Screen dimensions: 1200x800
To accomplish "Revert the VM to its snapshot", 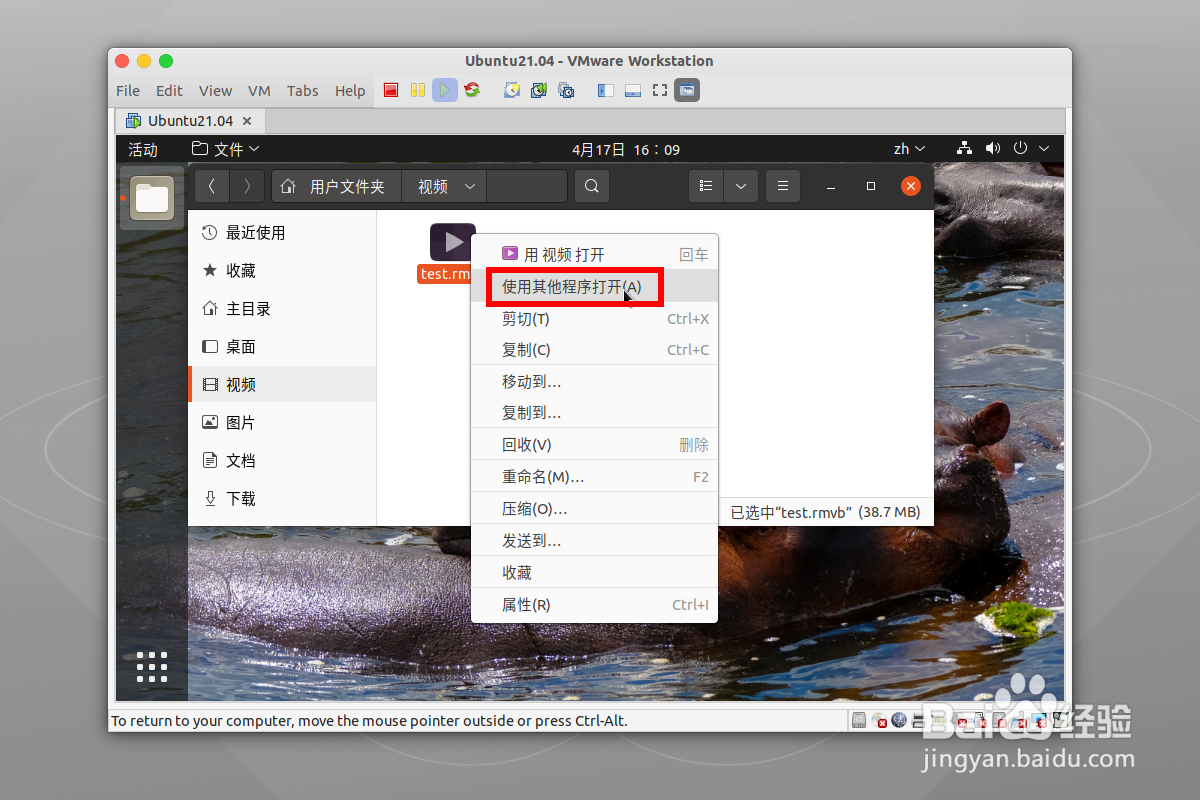I will pyautogui.click(x=538, y=90).
